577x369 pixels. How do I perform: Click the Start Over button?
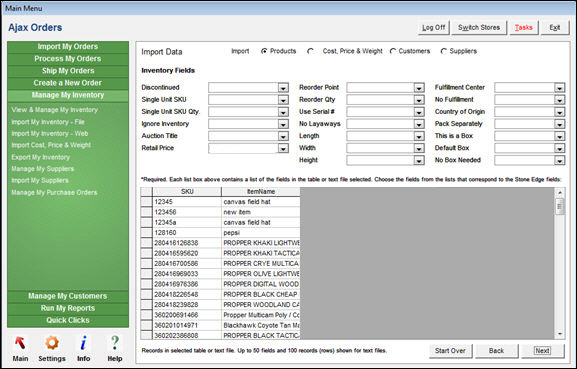[450, 351]
